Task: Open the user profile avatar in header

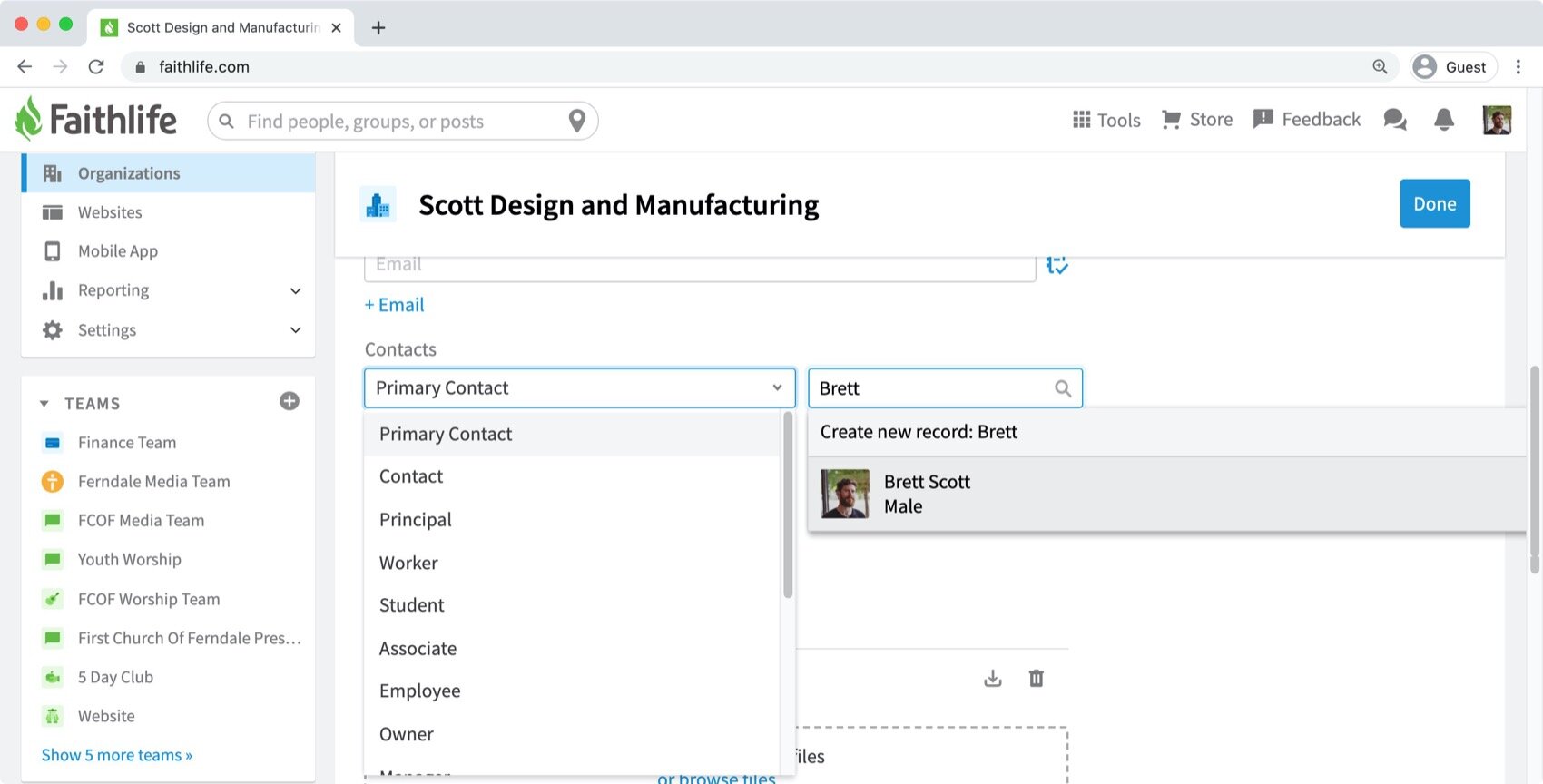Action: tap(1497, 120)
